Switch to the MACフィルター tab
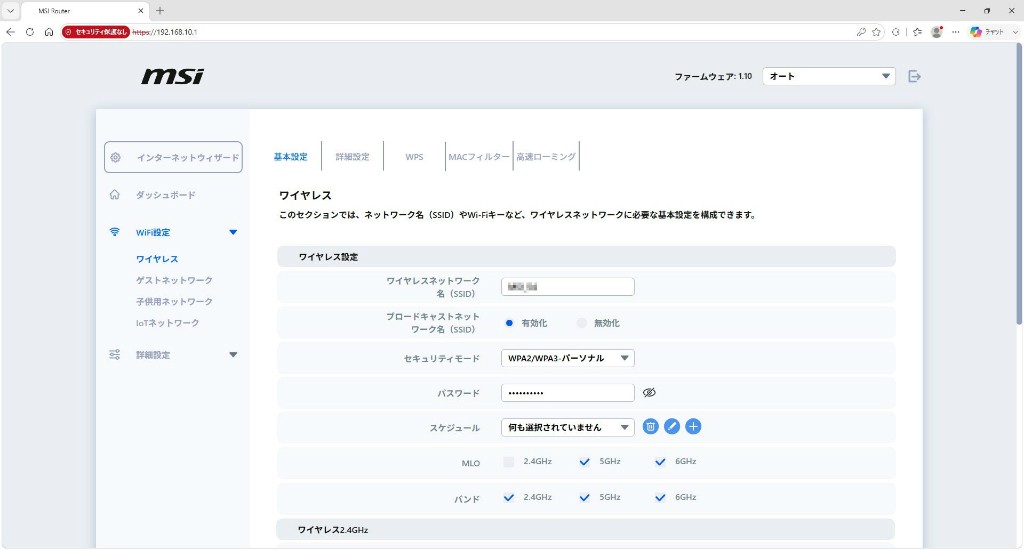Viewport: 1024px width, 550px height. click(x=479, y=157)
